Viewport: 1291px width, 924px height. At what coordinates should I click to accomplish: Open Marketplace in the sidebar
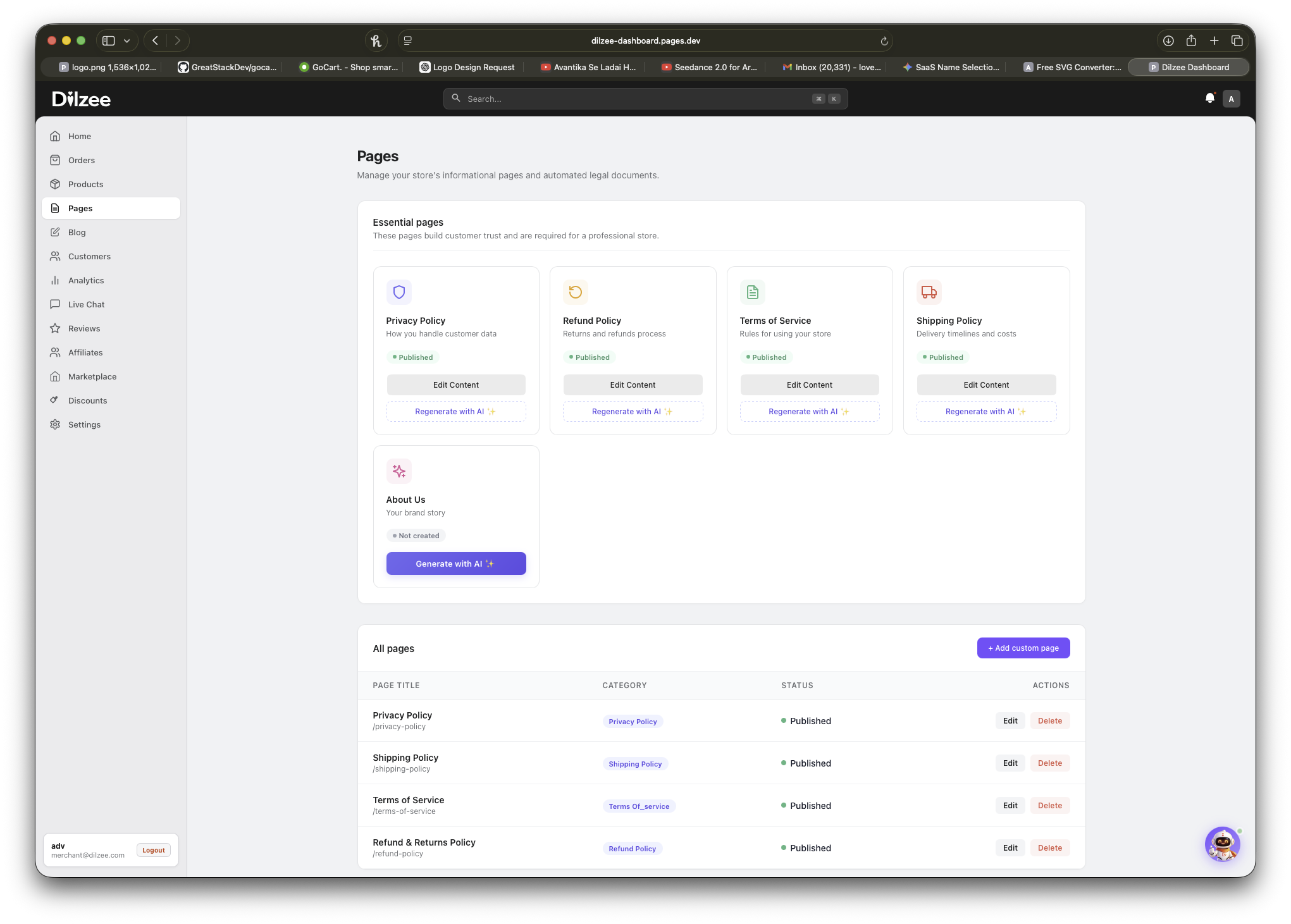[x=111, y=376]
